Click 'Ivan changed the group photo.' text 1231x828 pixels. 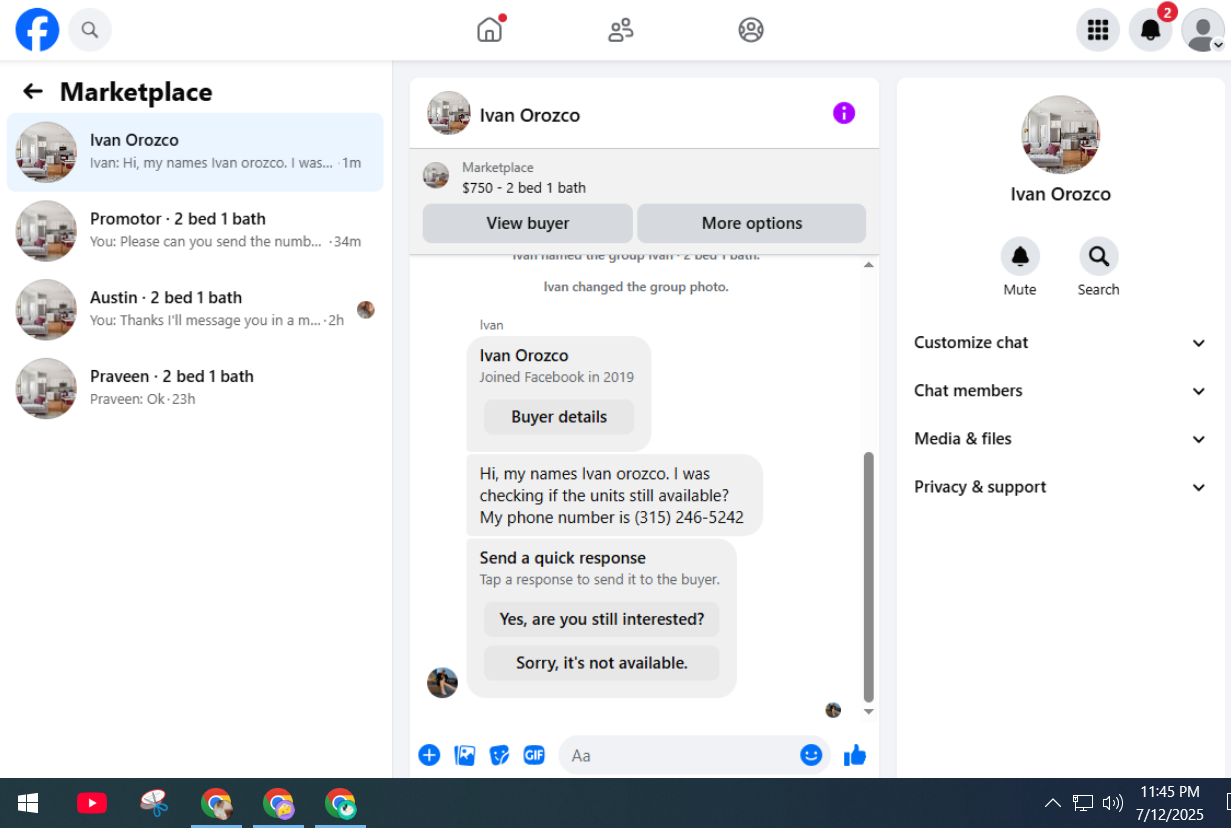(x=636, y=287)
